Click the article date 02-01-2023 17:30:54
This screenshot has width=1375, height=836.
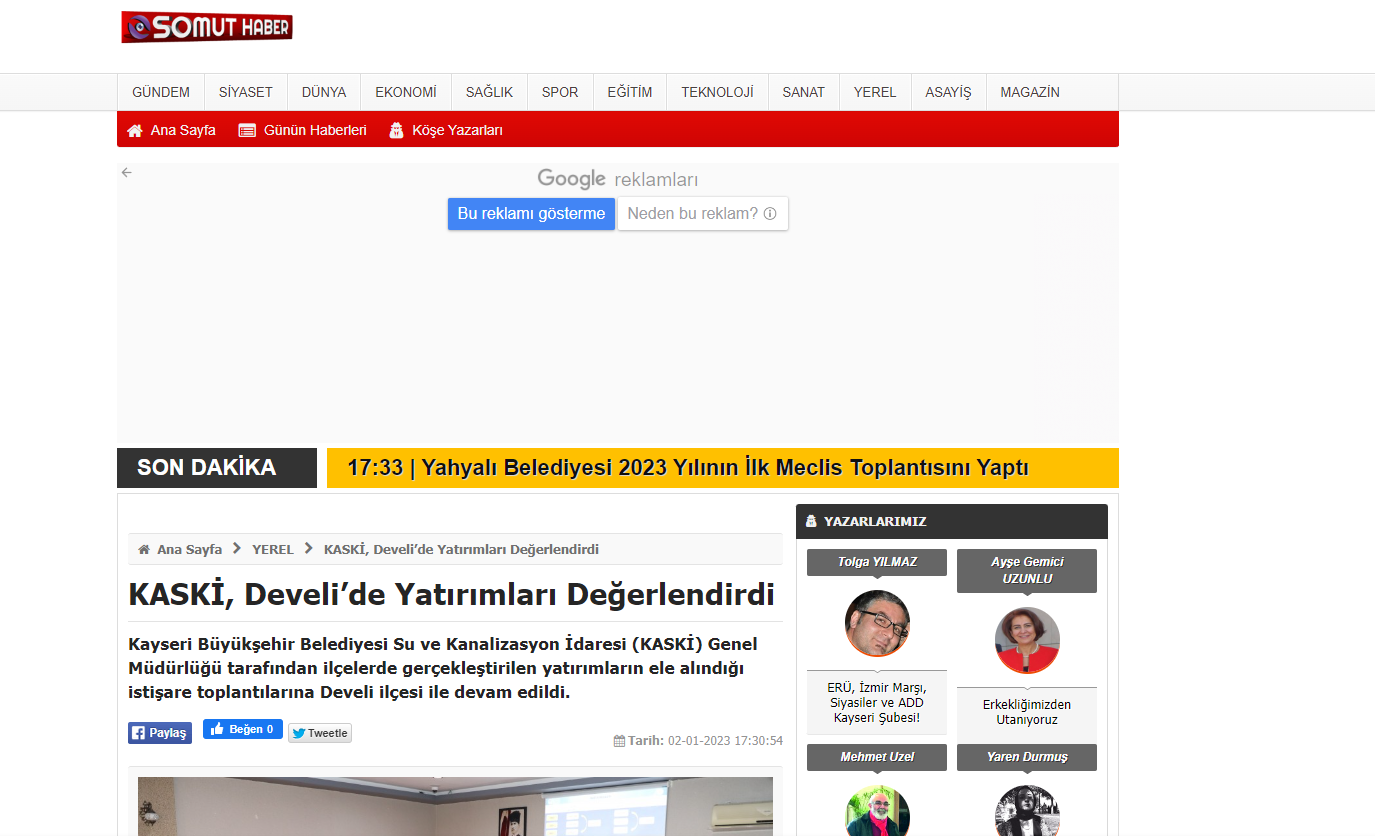click(x=725, y=741)
